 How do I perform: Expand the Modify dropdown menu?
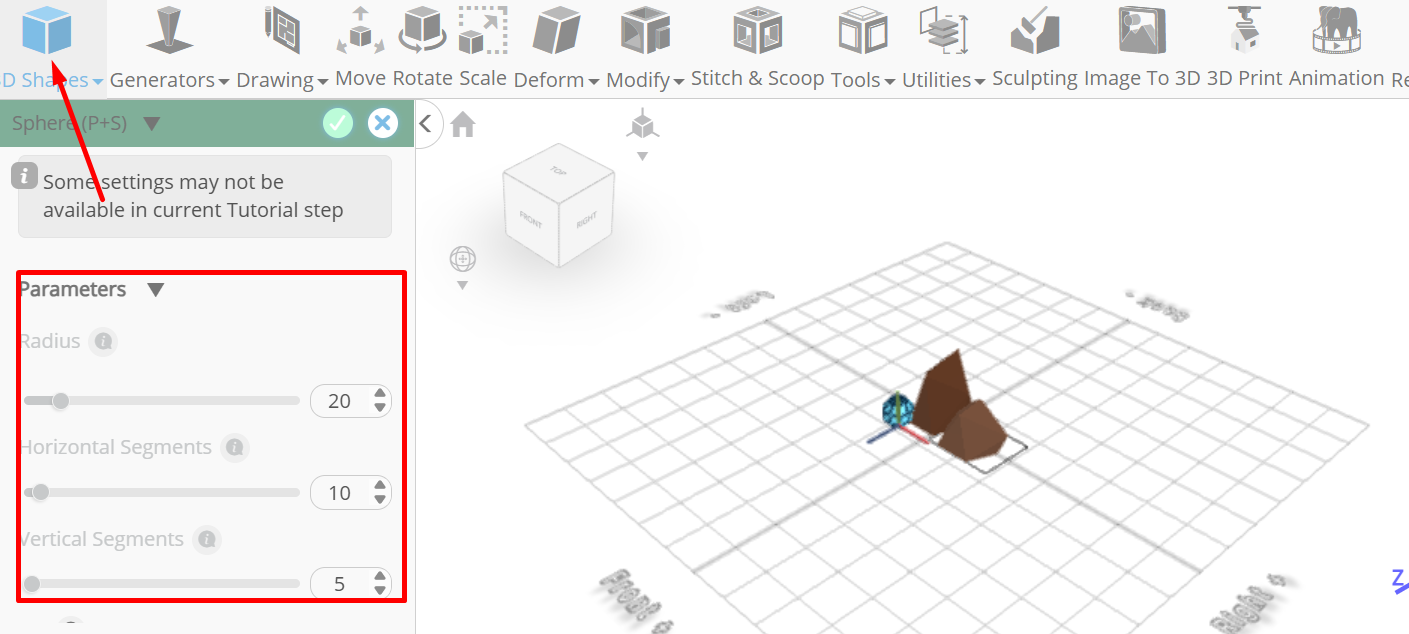[x=679, y=82]
